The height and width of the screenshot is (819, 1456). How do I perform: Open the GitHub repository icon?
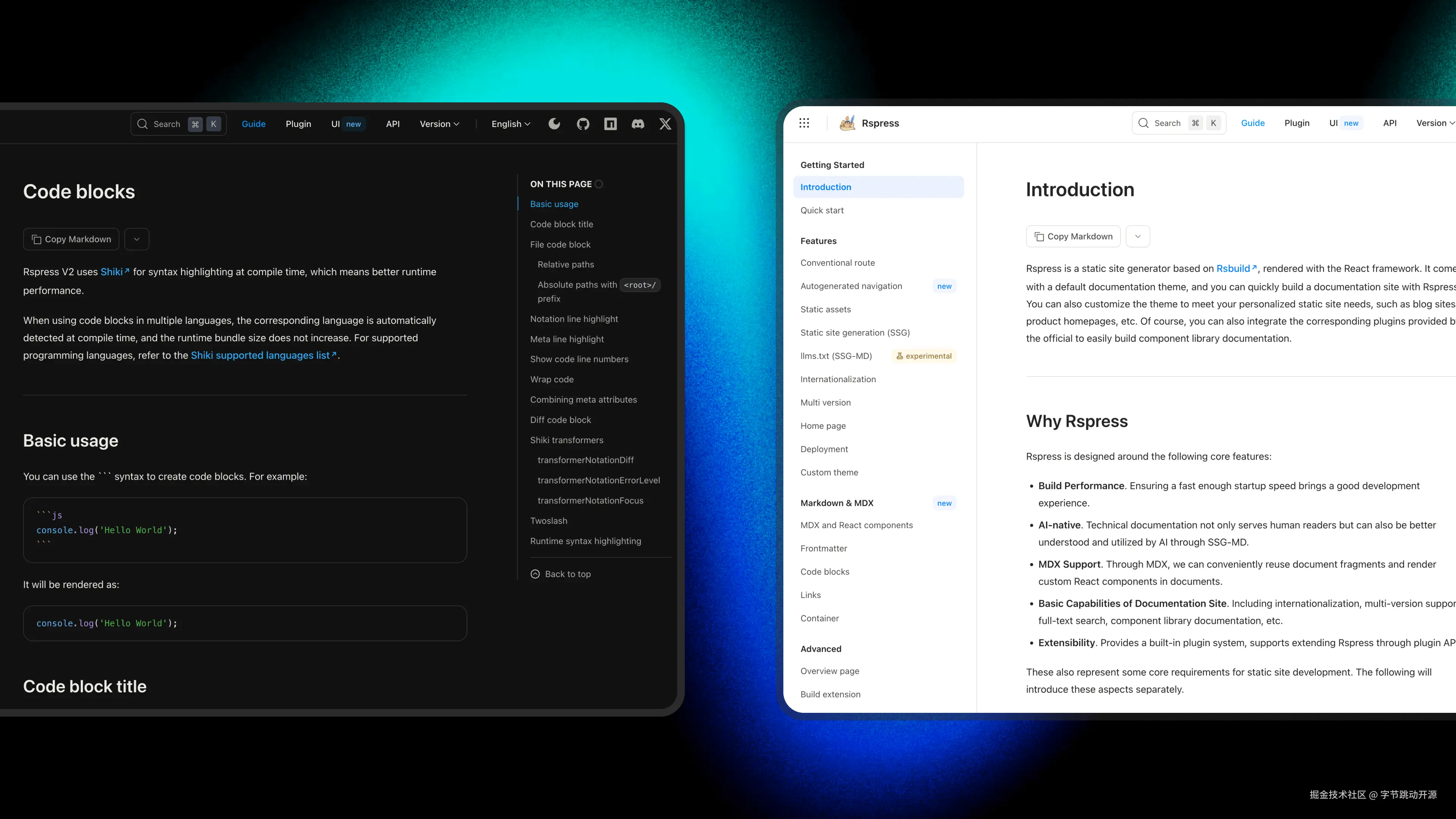pyautogui.click(x=583, y=124)
